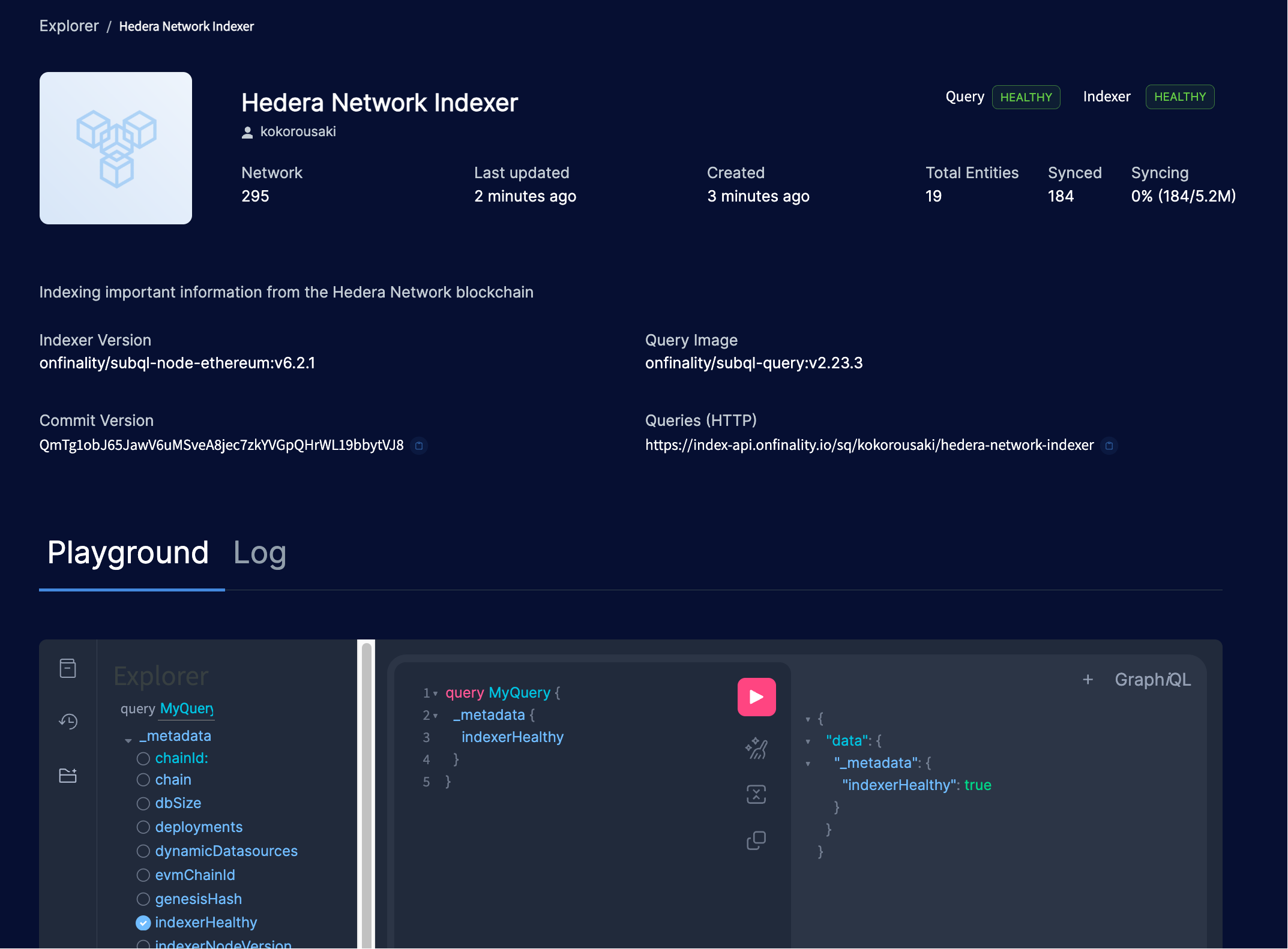1288x949 pixels.
Task: Prettify the query using the brush icon
Action: click(757, 747)
